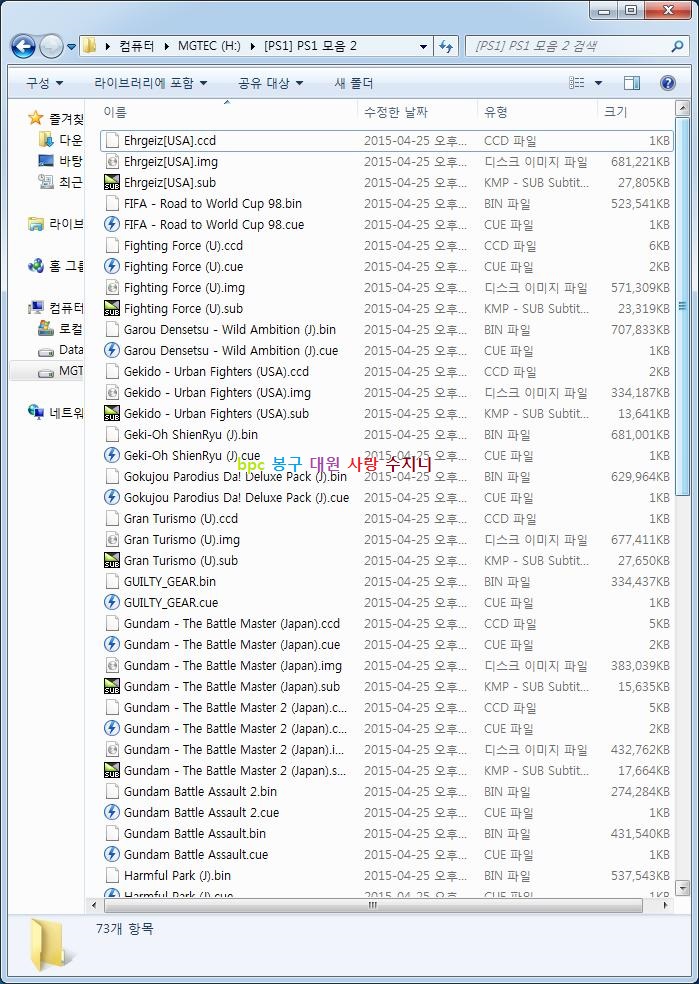
Task: Select the 홈 그룹 item in sidebar
Action: tap(55, 265)
